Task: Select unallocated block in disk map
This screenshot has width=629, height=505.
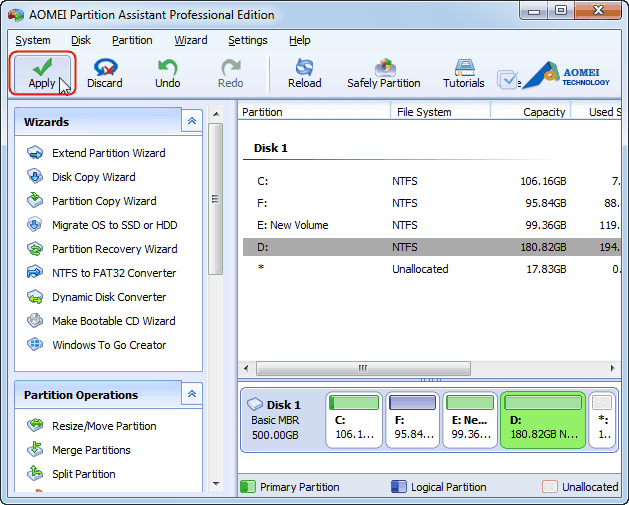Action: (603, 420)
